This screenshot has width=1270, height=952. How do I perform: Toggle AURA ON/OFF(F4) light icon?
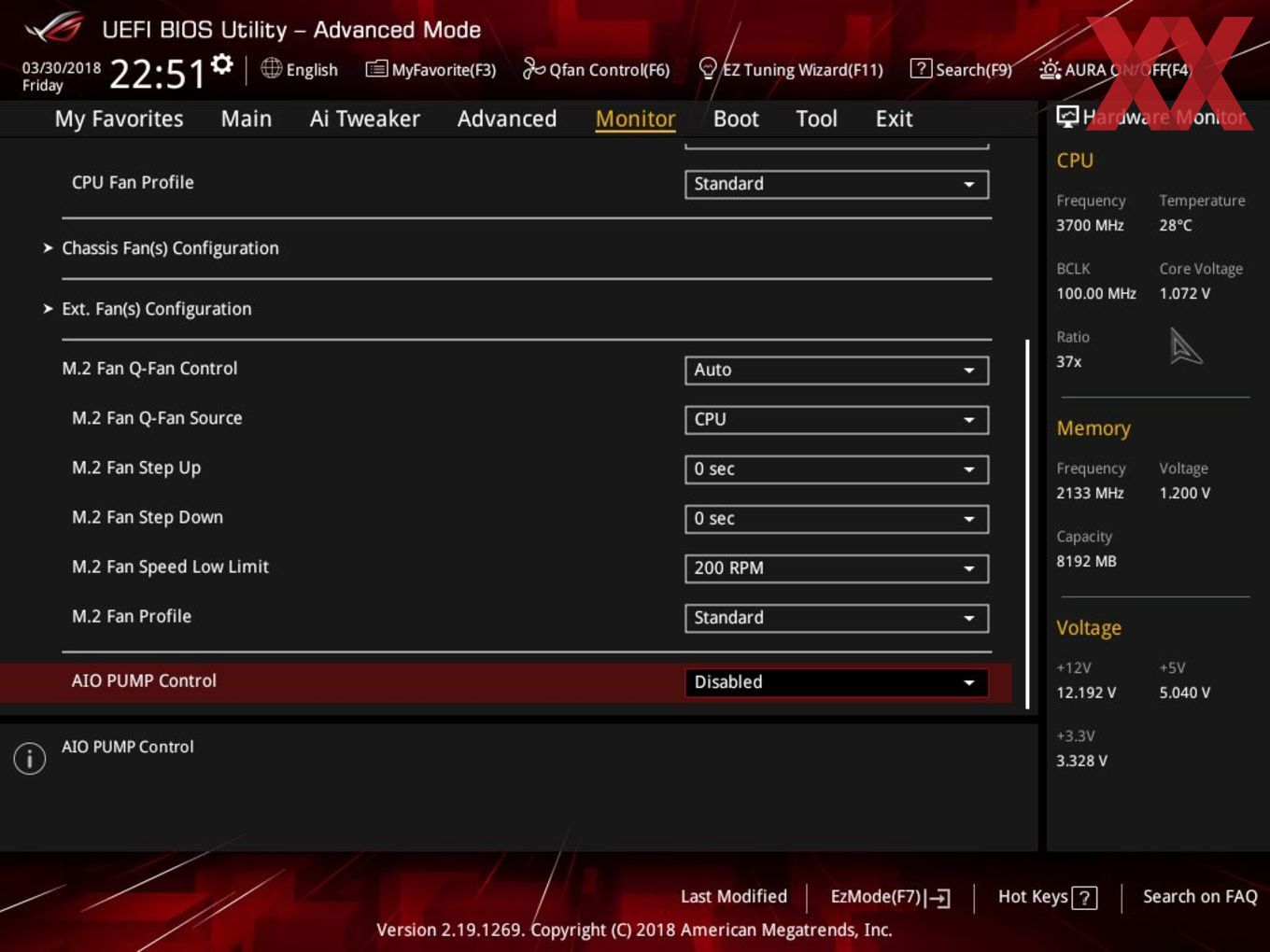point(1050,69)
